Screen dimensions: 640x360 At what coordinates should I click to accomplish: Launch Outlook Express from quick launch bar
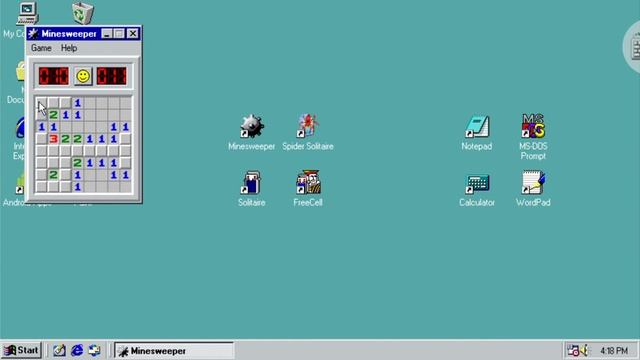pyautogui.click(x=94, y=350)
